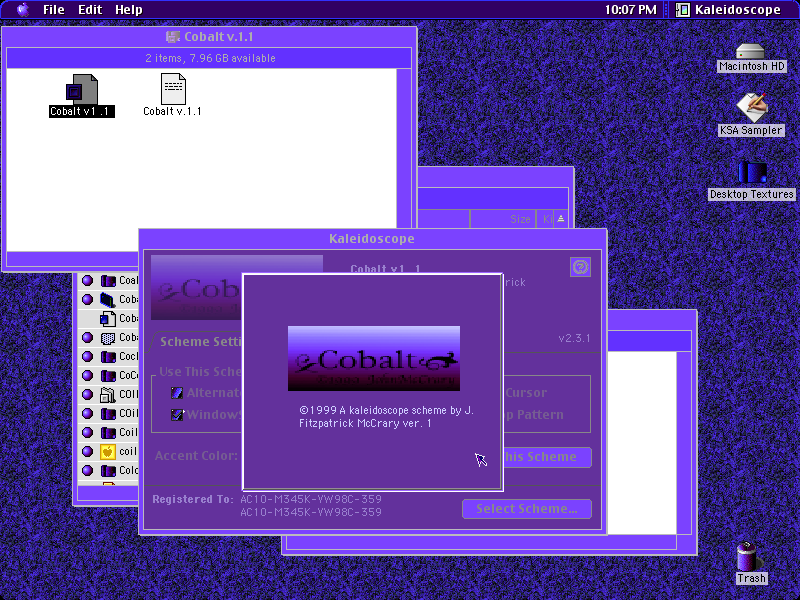Select the Coba row document page icon
Screen dimensions: 800x600
[x=108, y=318]
